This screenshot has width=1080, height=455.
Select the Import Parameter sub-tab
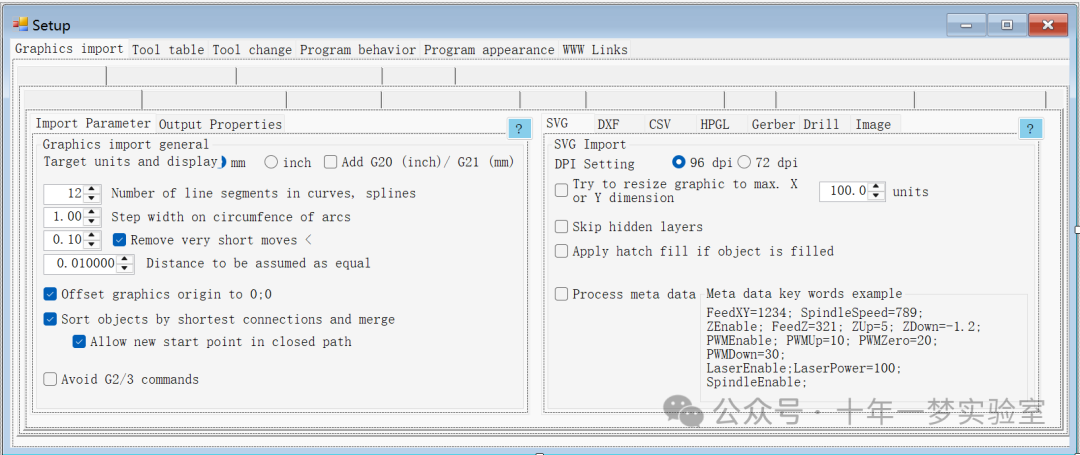(93, 123)
